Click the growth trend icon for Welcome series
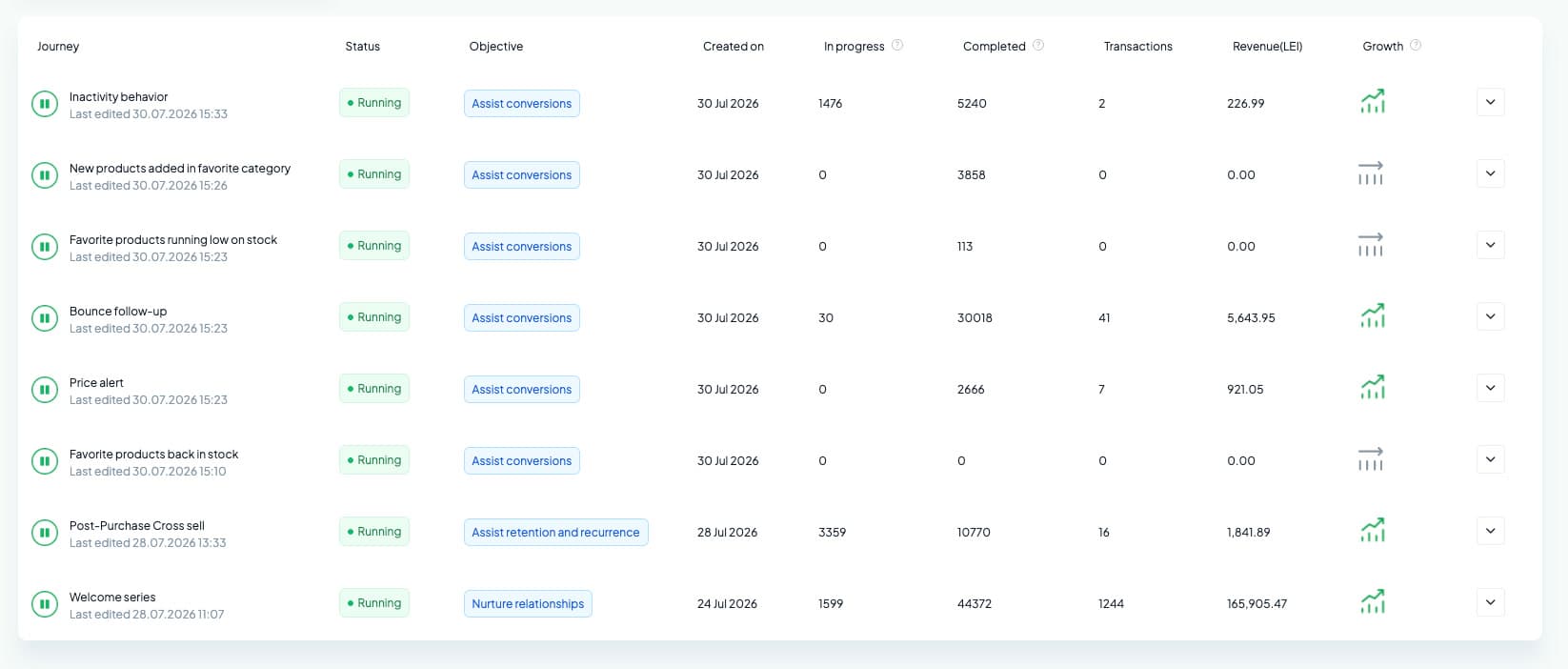 tap(1373, 601)
